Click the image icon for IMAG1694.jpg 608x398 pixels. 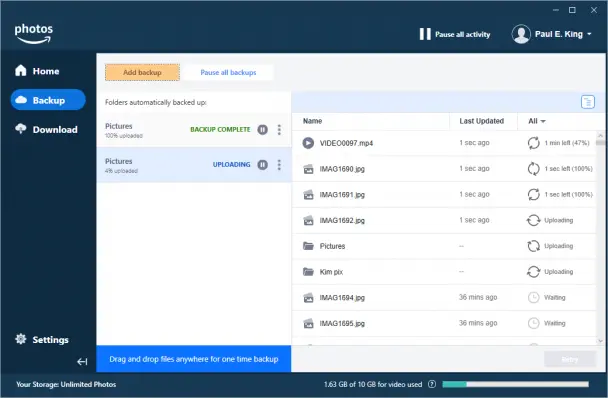308,298
